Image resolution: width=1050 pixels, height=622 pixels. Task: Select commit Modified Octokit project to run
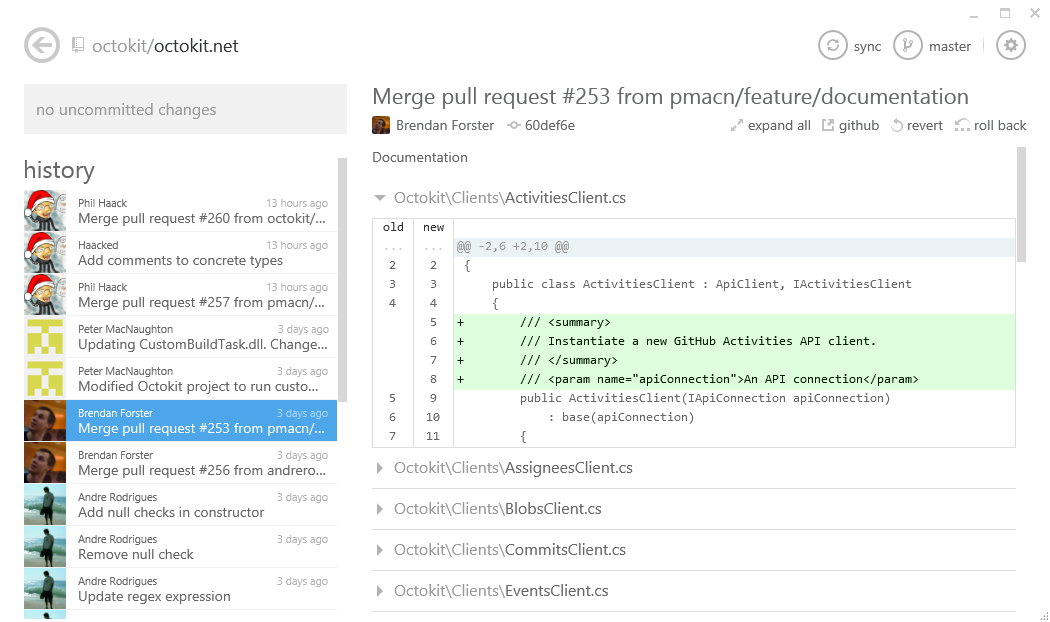pos(180,379)
